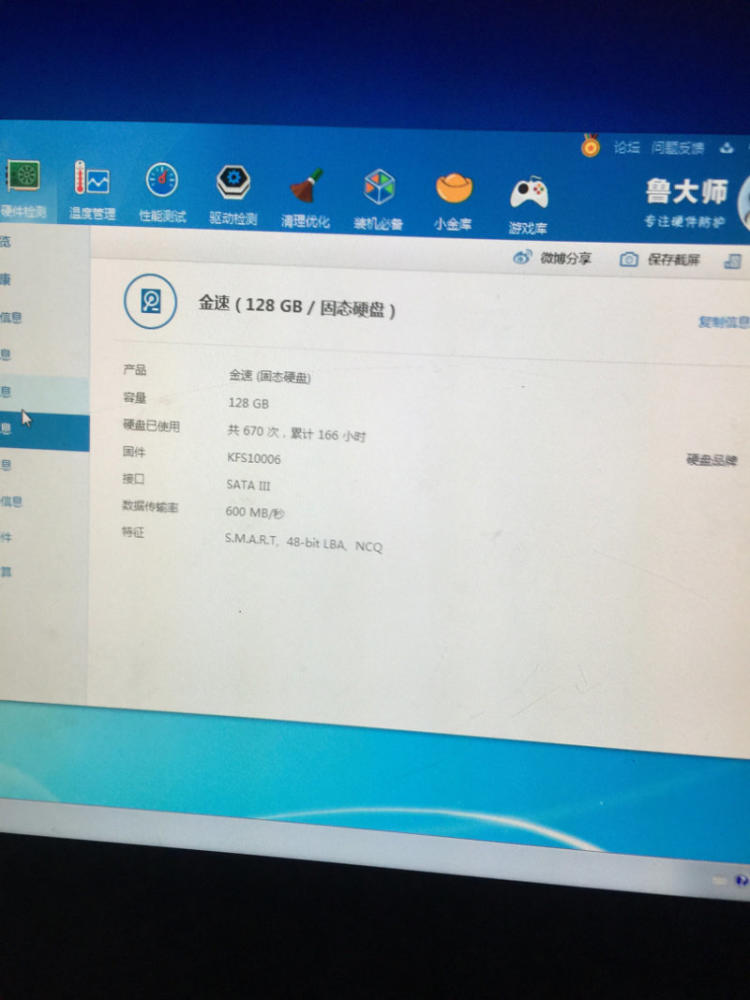
Task: Click the 硬盘品牌 brand label on right
Action: pyautogui.click(x=712, y=460)
